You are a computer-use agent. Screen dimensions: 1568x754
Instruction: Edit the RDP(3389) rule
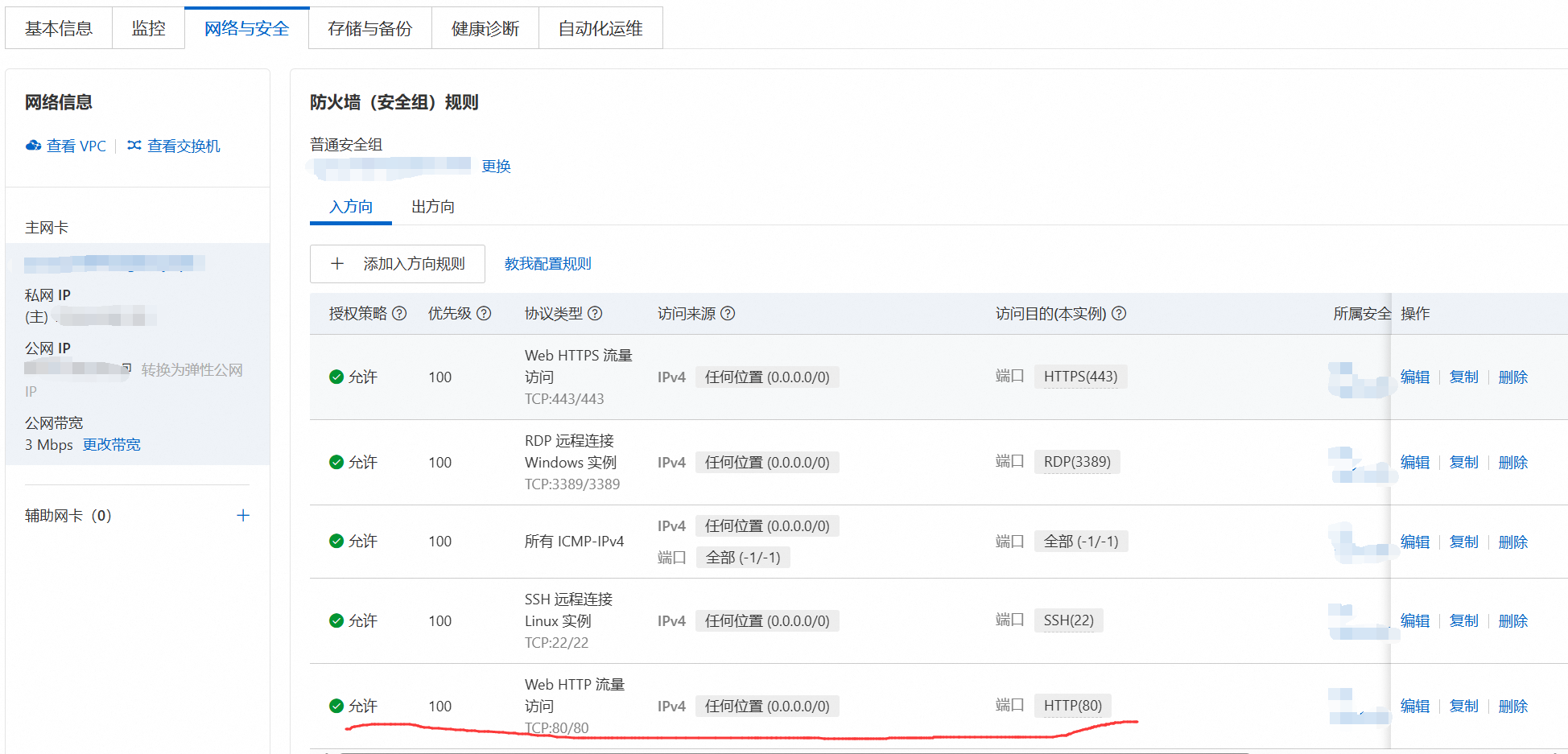[1415, 462]
